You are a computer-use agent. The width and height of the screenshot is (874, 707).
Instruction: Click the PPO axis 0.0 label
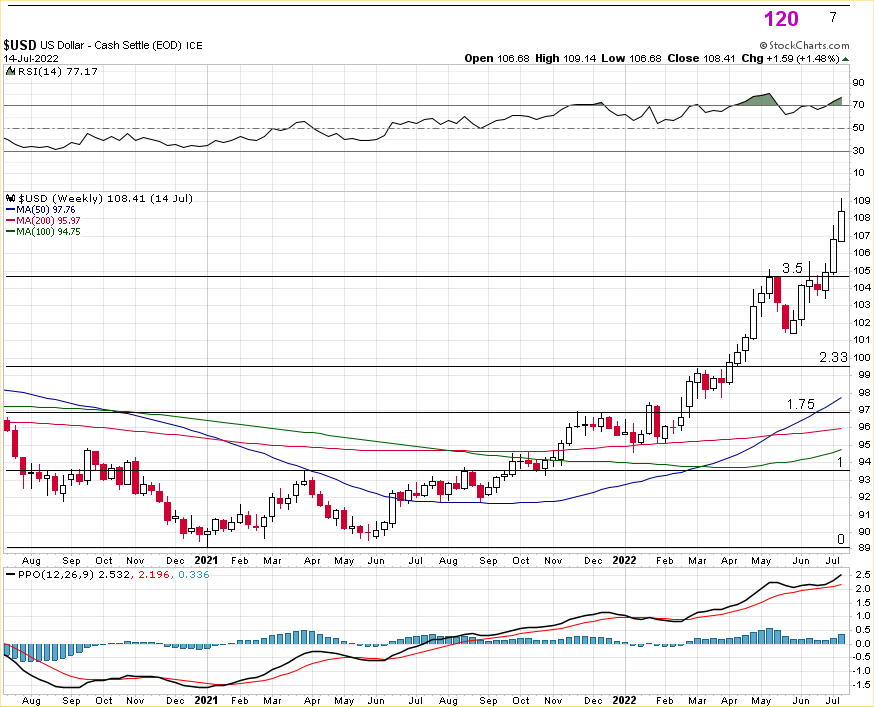coord(863,644)
